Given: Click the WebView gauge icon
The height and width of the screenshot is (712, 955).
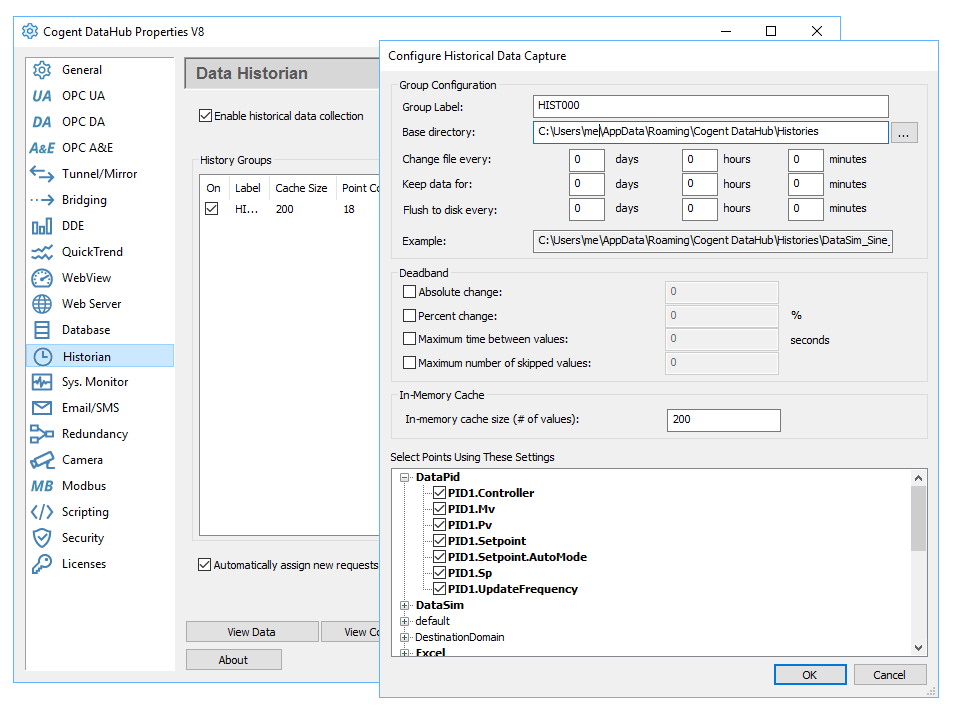Looking at the screenshot, I should click(x=41, y=278).
